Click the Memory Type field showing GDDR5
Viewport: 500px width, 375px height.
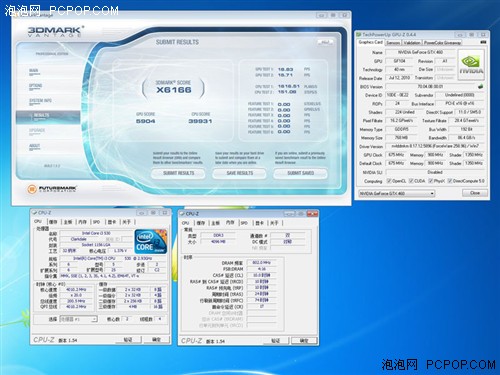[x=401, y=129]
